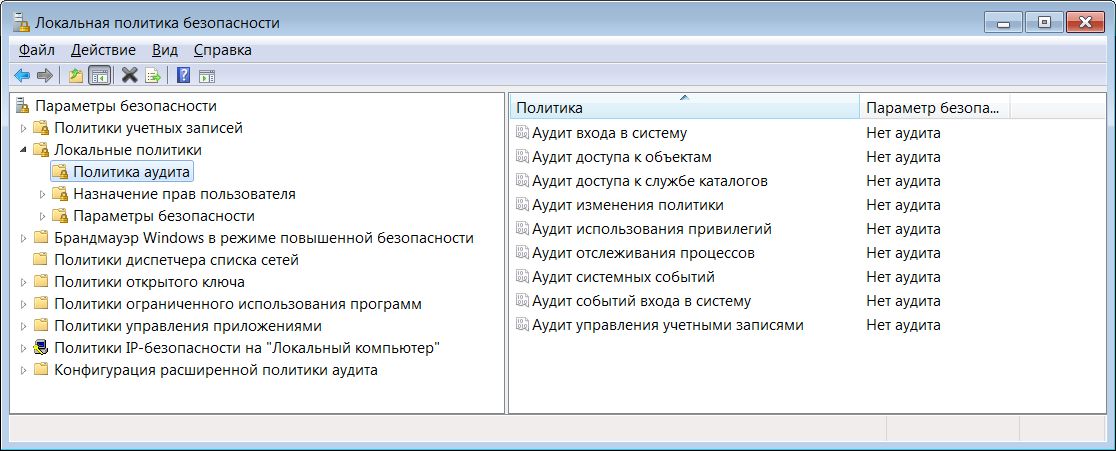
Task: Toggle the Show/Hide action pane icon
Action: click(x=207, y=76)
